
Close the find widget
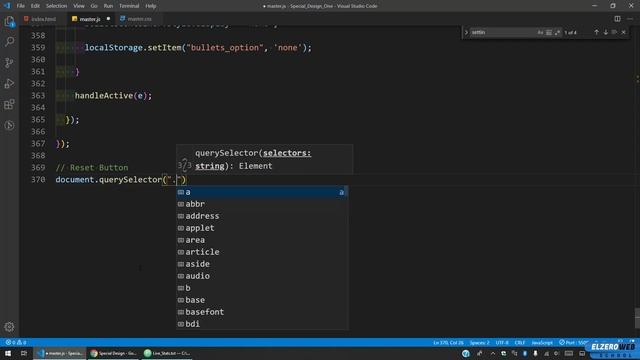tap(623, 32)
